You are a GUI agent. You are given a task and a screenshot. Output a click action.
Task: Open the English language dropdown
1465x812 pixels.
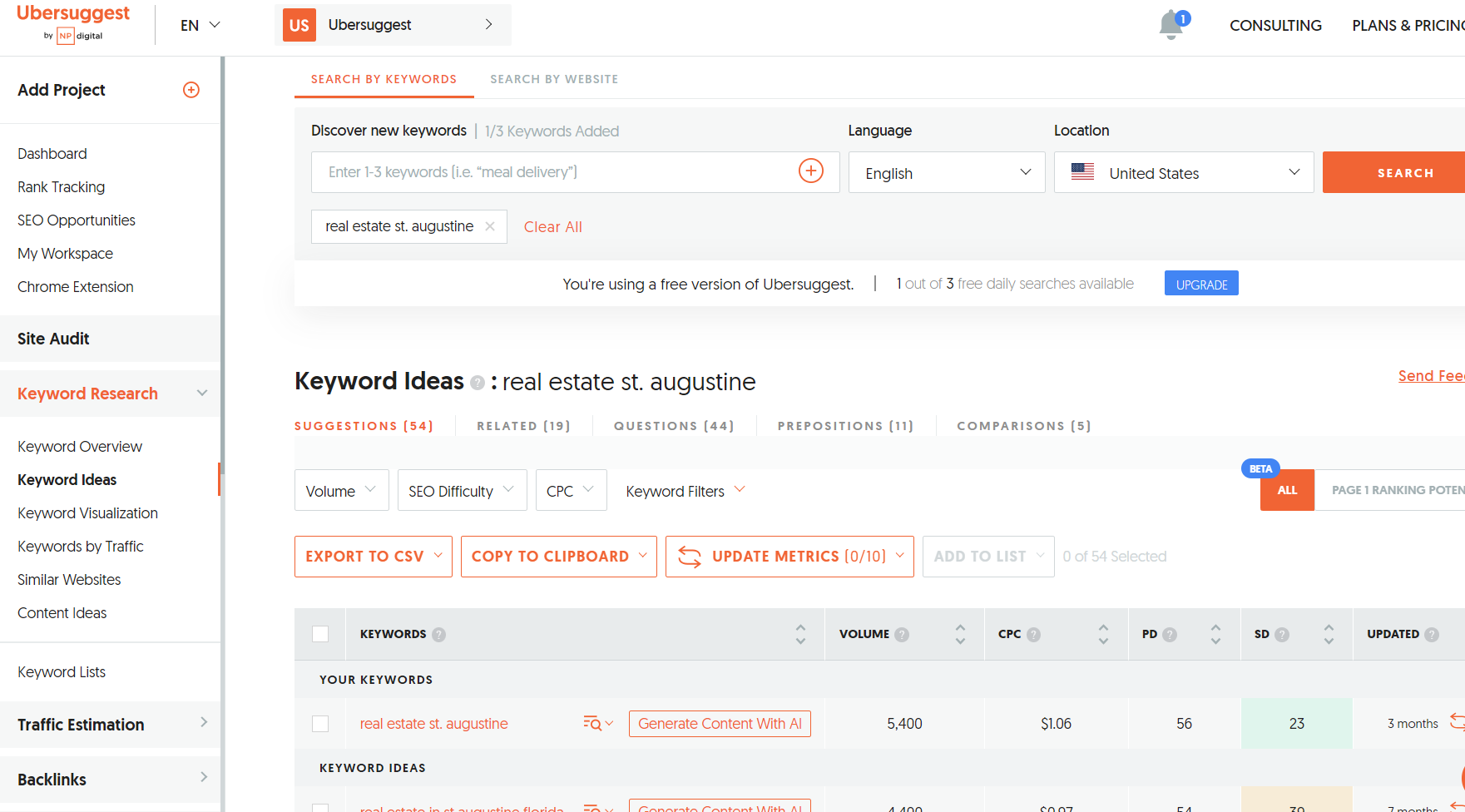[947, 172]
